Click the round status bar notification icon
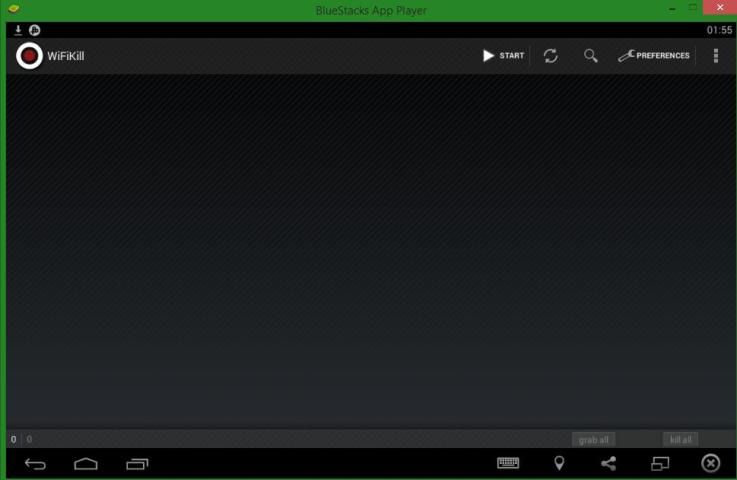 (35, 30)
